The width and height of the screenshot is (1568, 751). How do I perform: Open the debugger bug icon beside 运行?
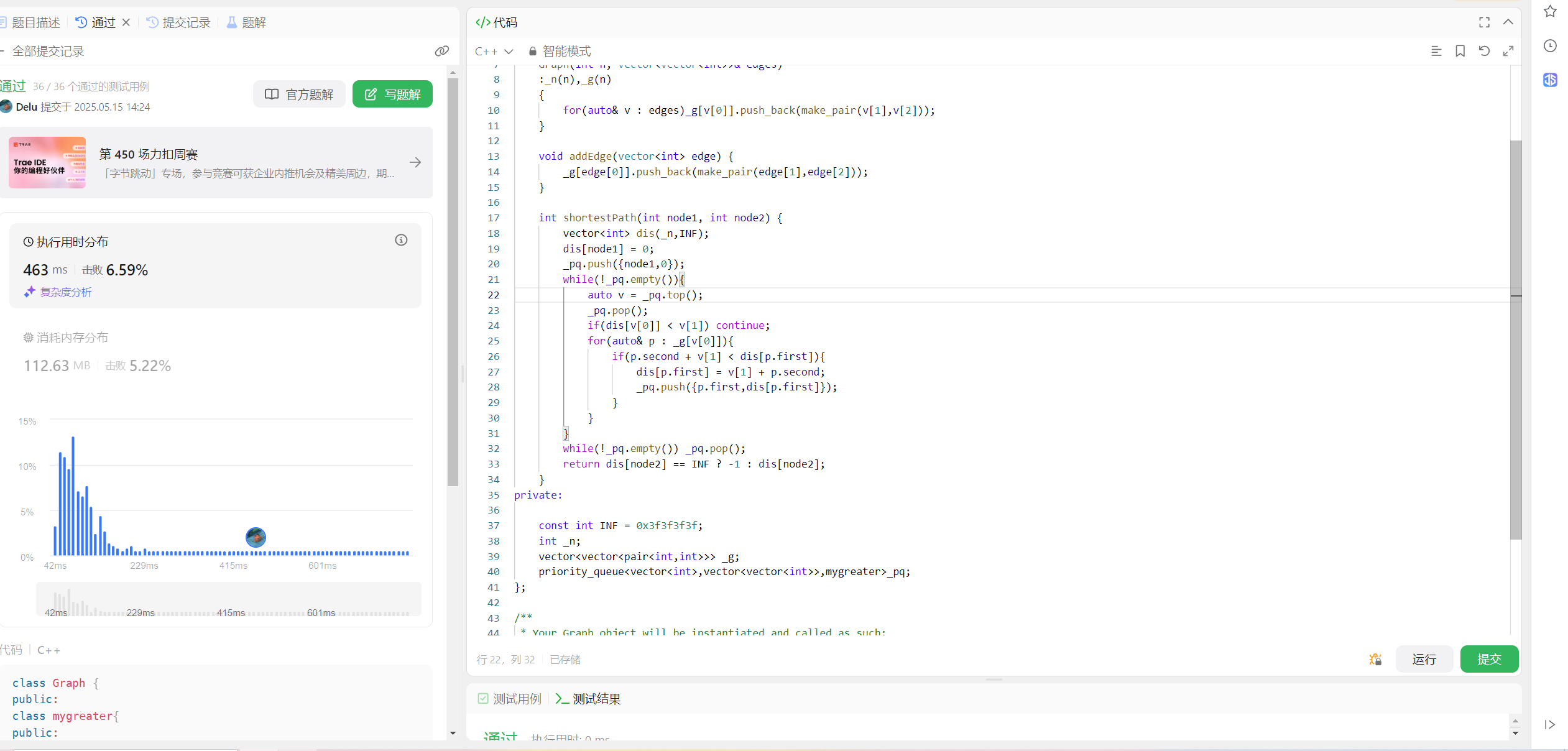tap(1375, 659)
